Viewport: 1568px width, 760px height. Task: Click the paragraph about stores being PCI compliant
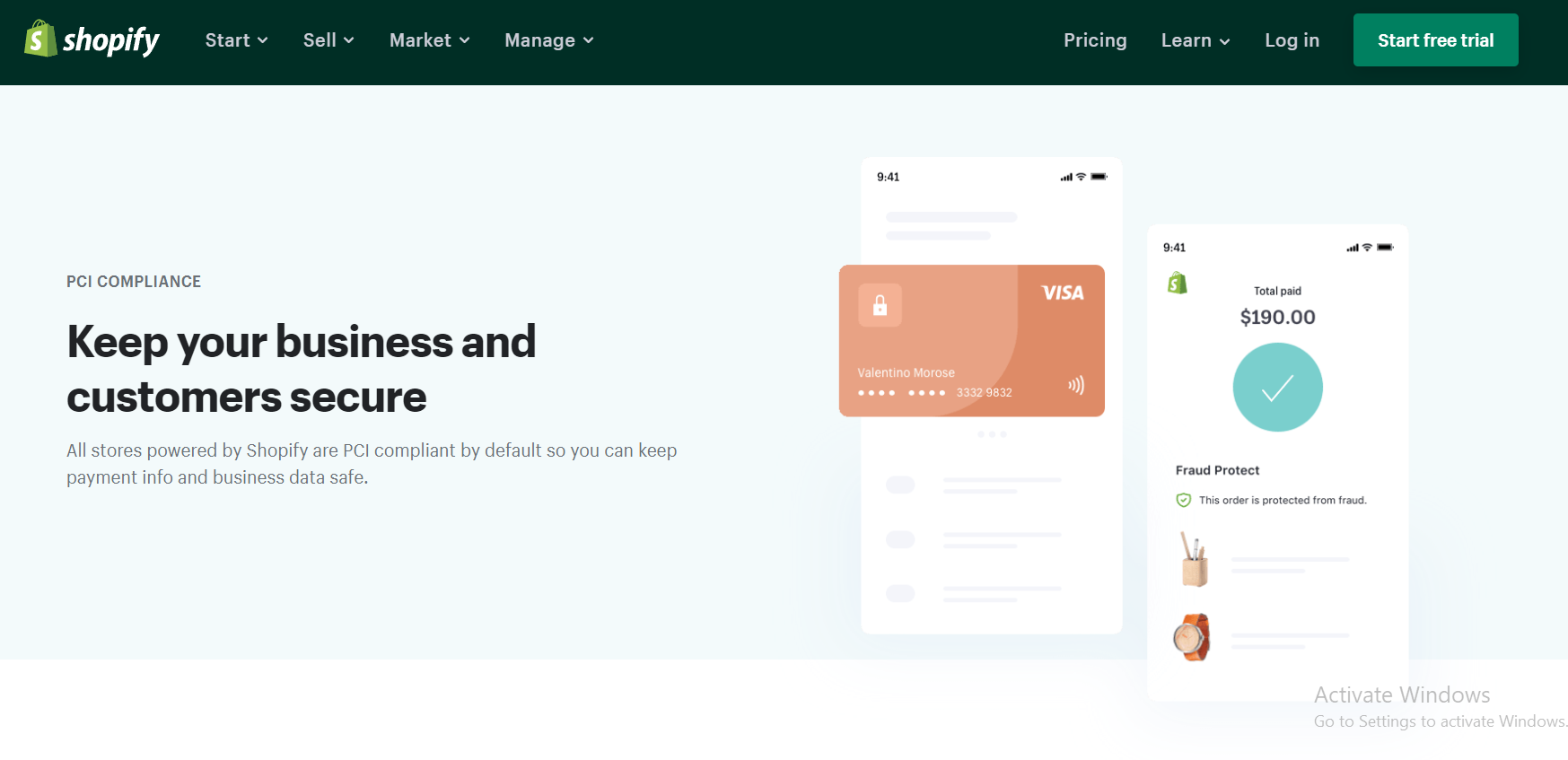coord(372,463)
